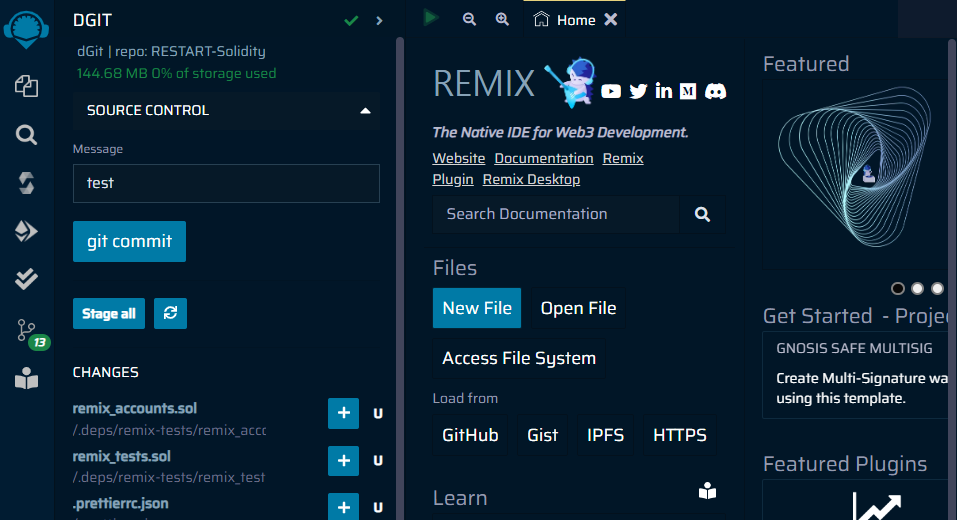Click the dGit panel vertical scrollbar

pos(400,278)
